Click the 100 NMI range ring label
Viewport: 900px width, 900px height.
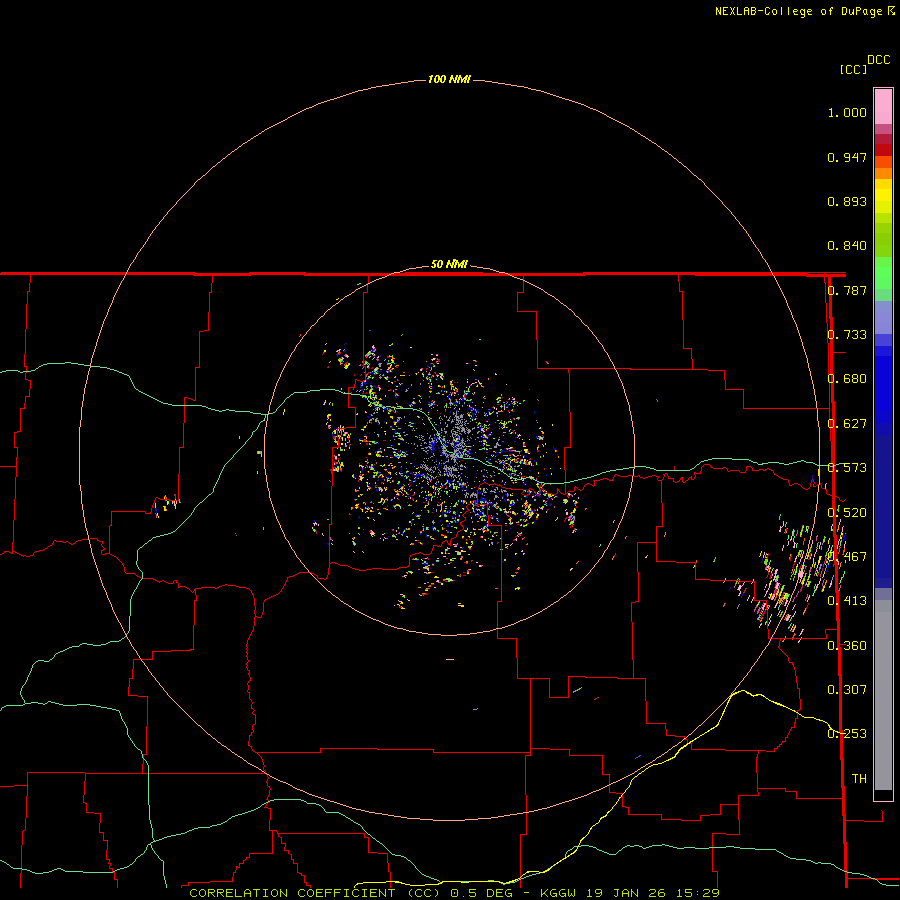(449, 79)
